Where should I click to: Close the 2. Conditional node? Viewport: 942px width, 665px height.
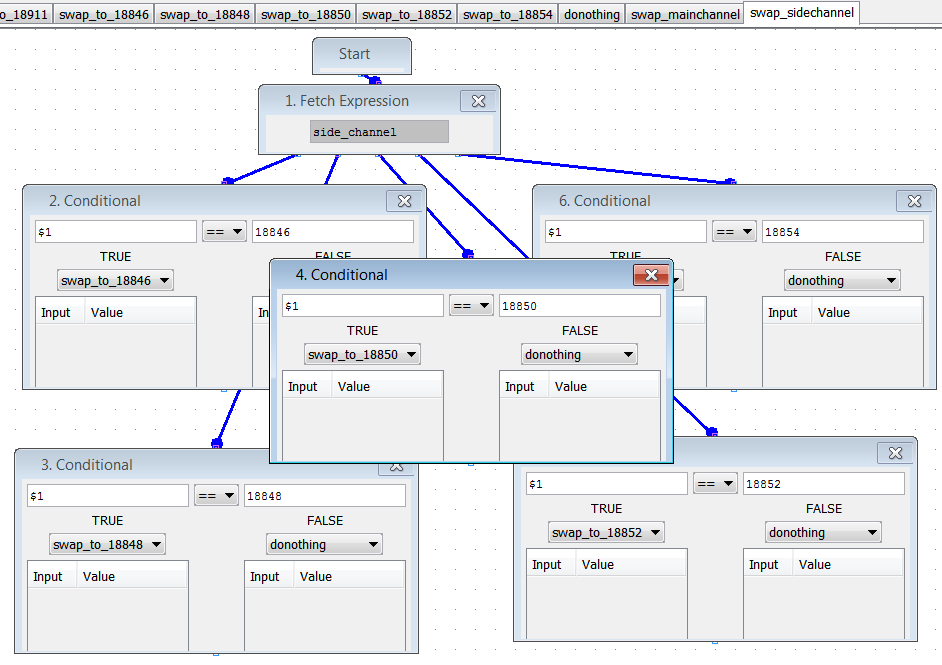click(404, 201)
